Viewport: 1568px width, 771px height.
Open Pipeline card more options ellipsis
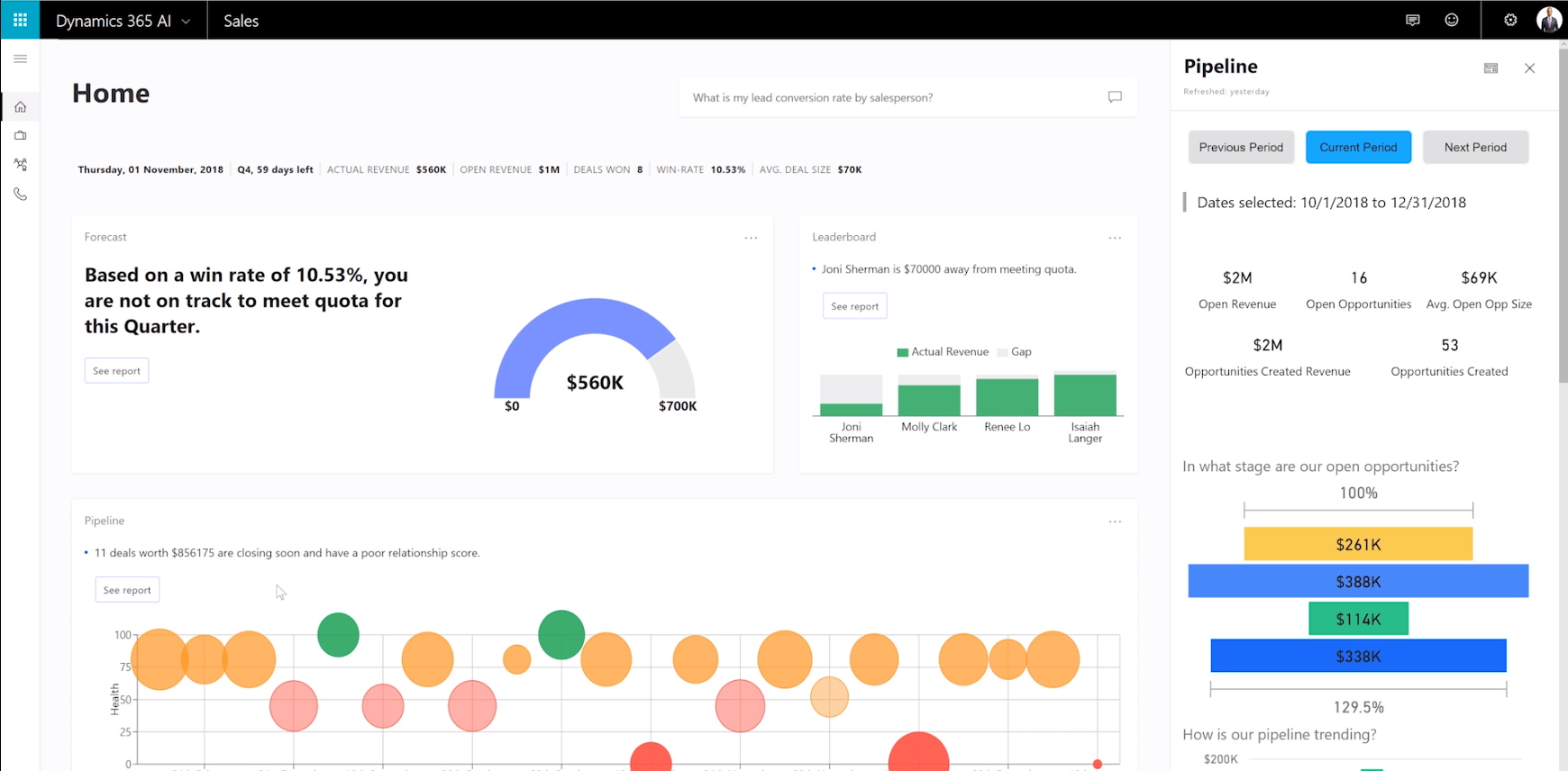tap(1115, 522)
